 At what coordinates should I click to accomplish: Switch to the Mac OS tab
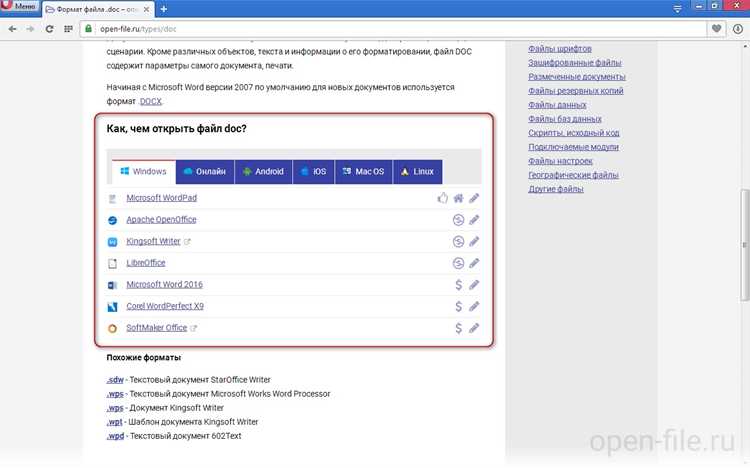(x=364, y=171)
